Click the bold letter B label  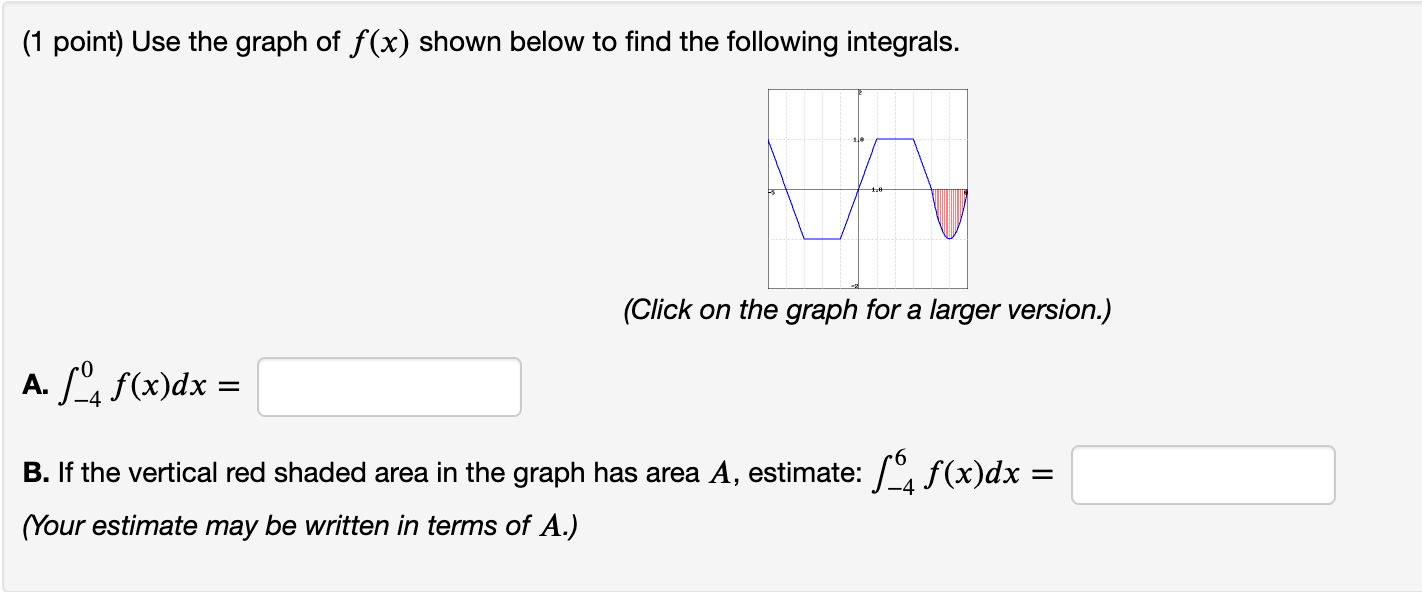pyautogui.click(x=33, y=471)
